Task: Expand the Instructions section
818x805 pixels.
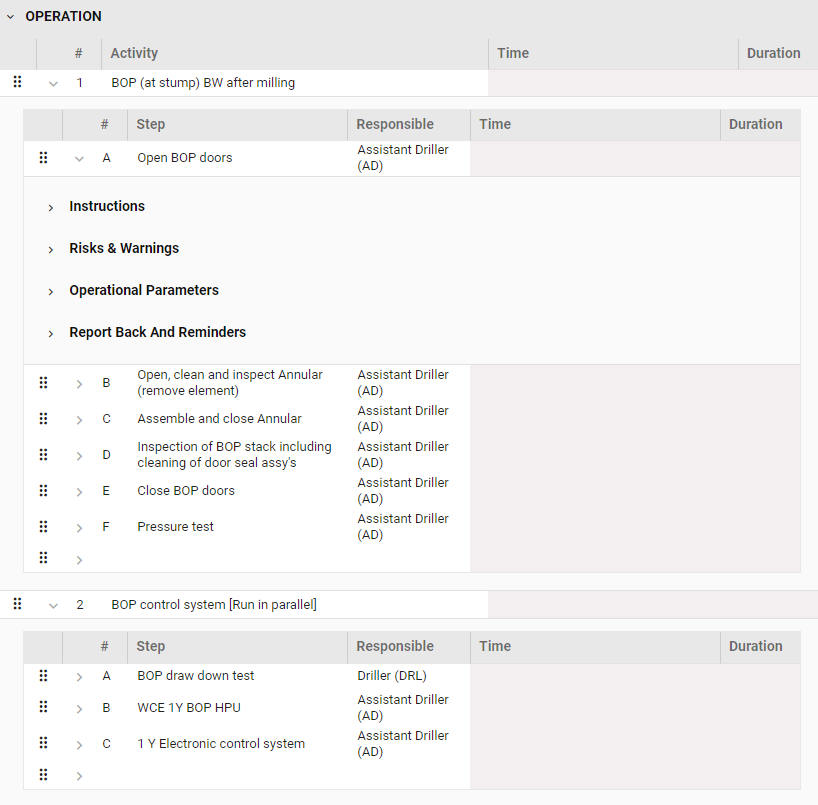Action: pyautogui.click(x=51, y=207)
